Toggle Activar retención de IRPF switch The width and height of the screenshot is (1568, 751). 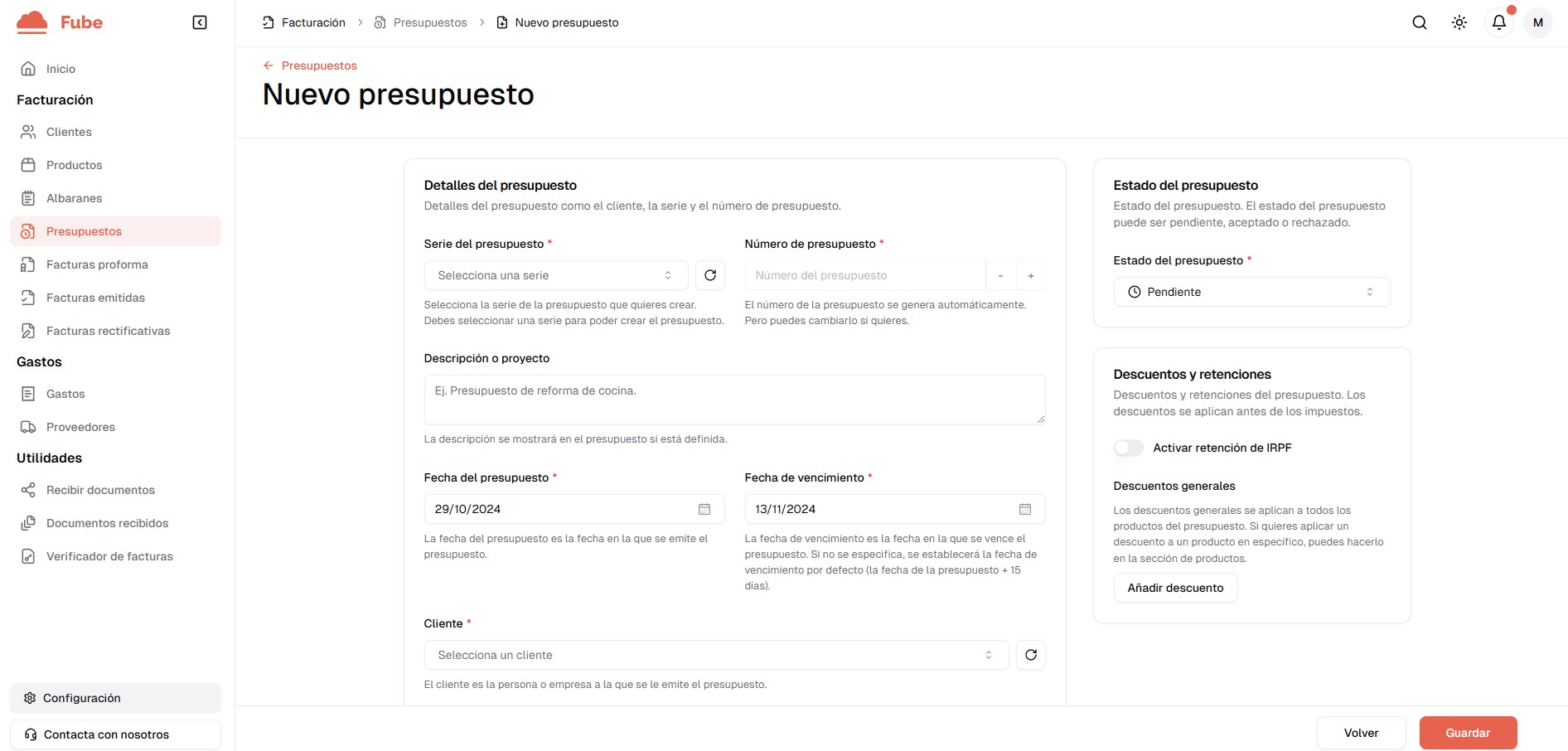[1128, 448]
